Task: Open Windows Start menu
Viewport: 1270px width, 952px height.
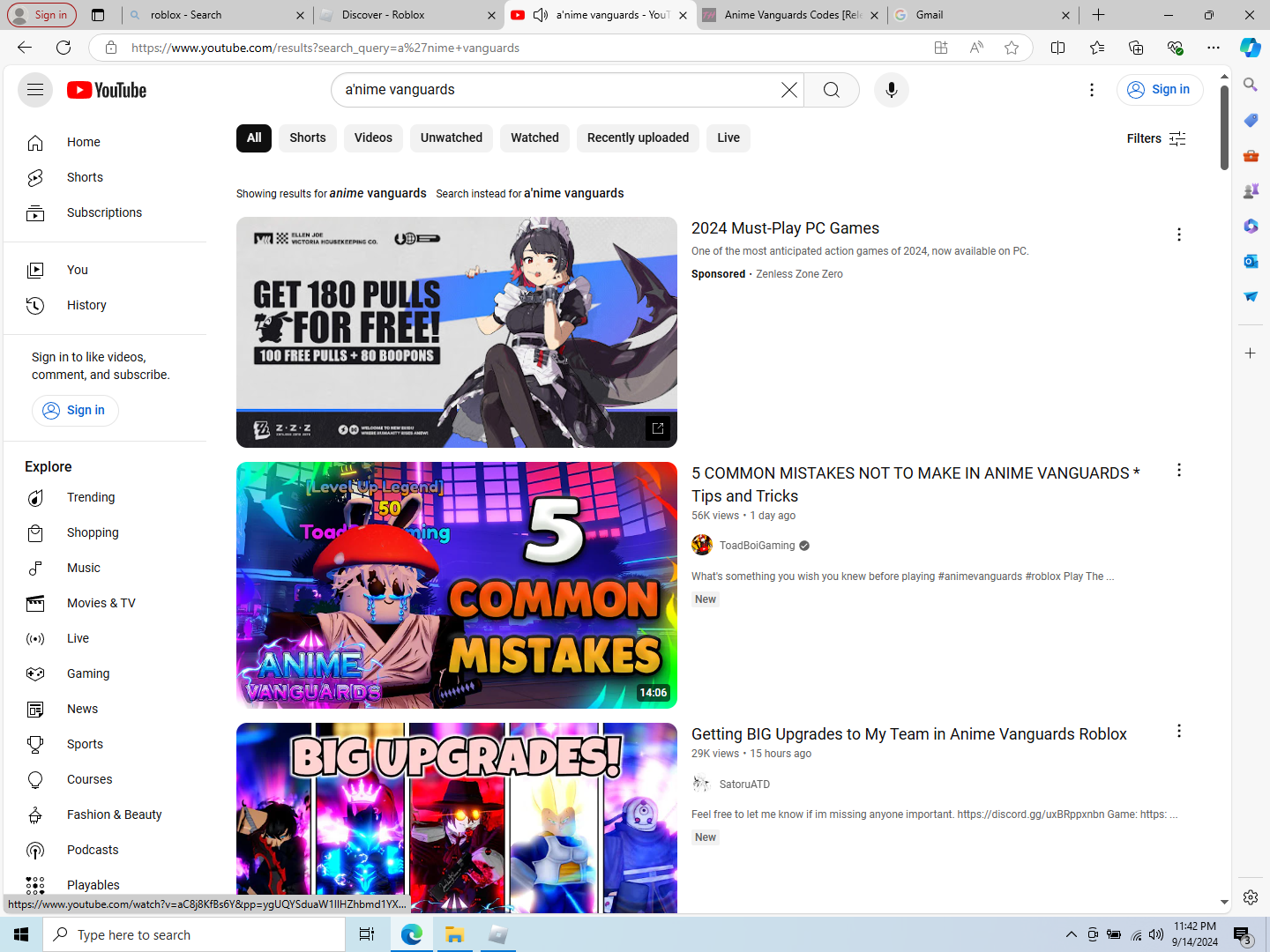Action: (x=21, y=934)
